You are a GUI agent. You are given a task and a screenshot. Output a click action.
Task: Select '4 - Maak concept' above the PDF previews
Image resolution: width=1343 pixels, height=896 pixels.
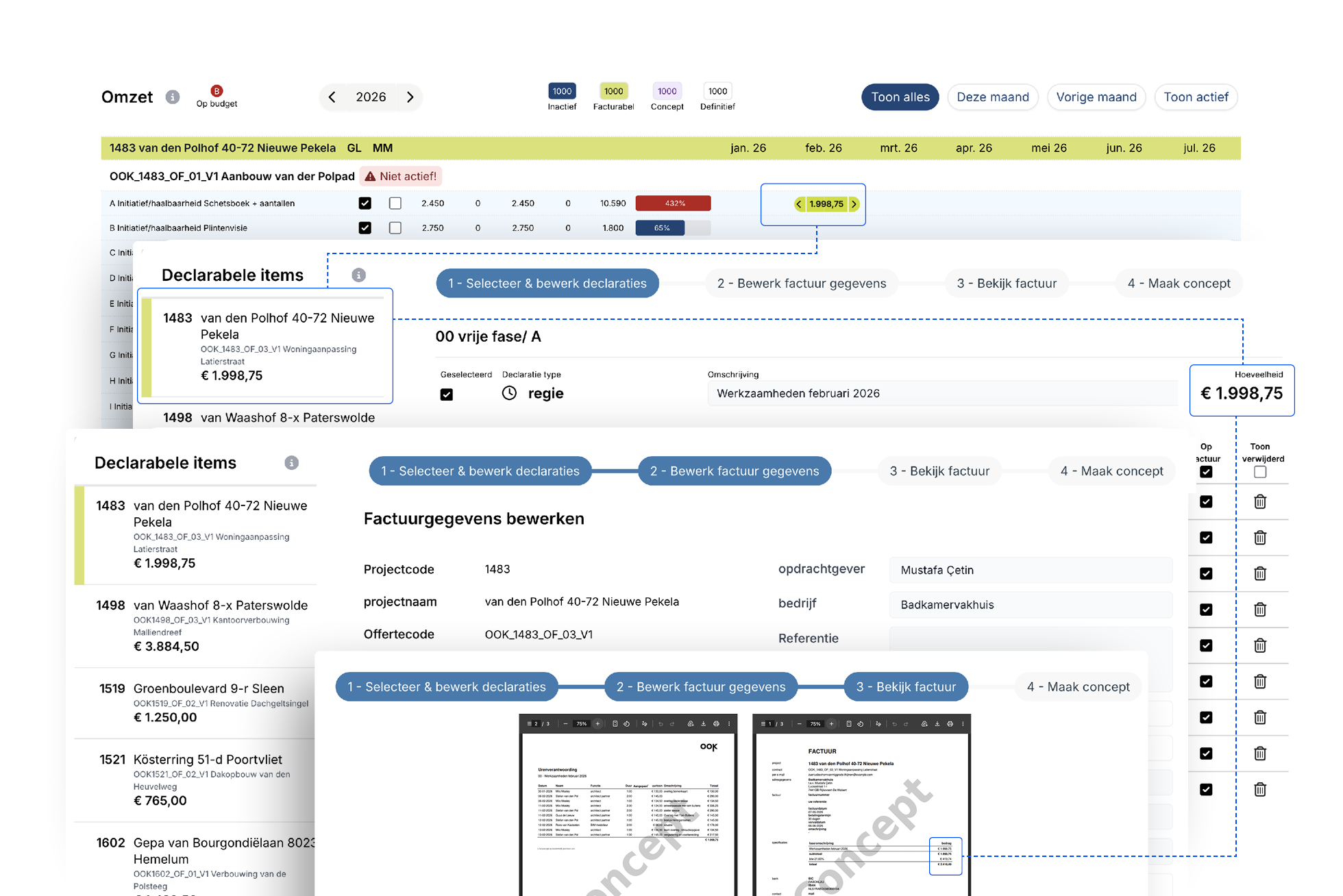coord(1078,687)
